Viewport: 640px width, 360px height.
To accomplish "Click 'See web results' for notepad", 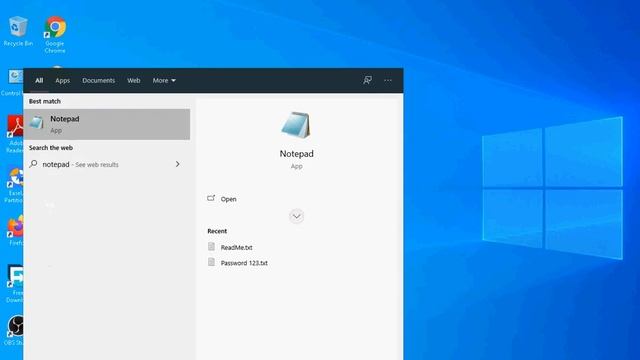I will point(97,164).
